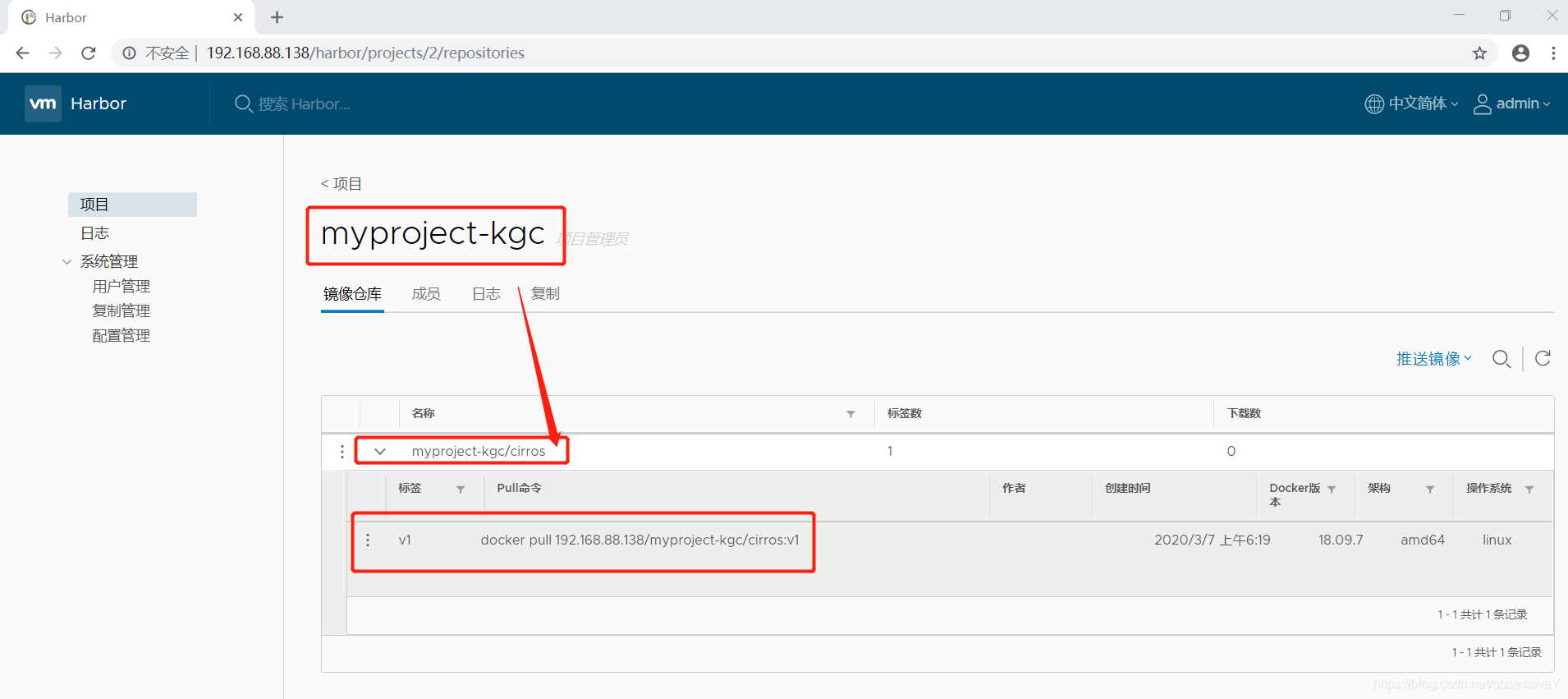Select 日志 in the sidebar
Screen dimensions: 1568x699
94,233
